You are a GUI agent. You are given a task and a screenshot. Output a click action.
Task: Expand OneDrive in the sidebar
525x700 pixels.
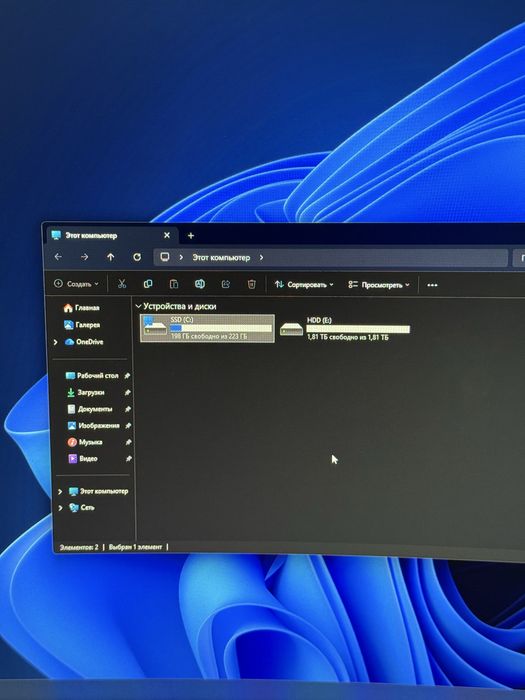(x=56, y=342)
